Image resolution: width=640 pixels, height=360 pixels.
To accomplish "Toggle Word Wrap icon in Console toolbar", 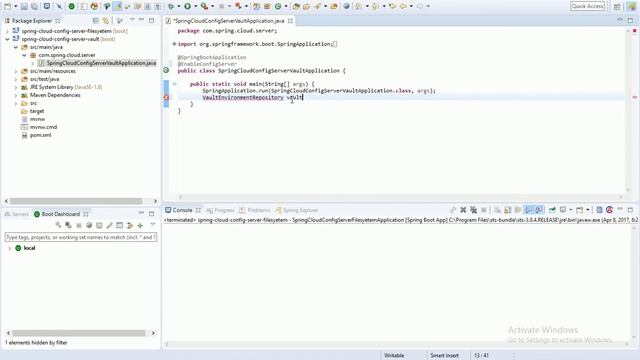I will [x=518, y=210].
